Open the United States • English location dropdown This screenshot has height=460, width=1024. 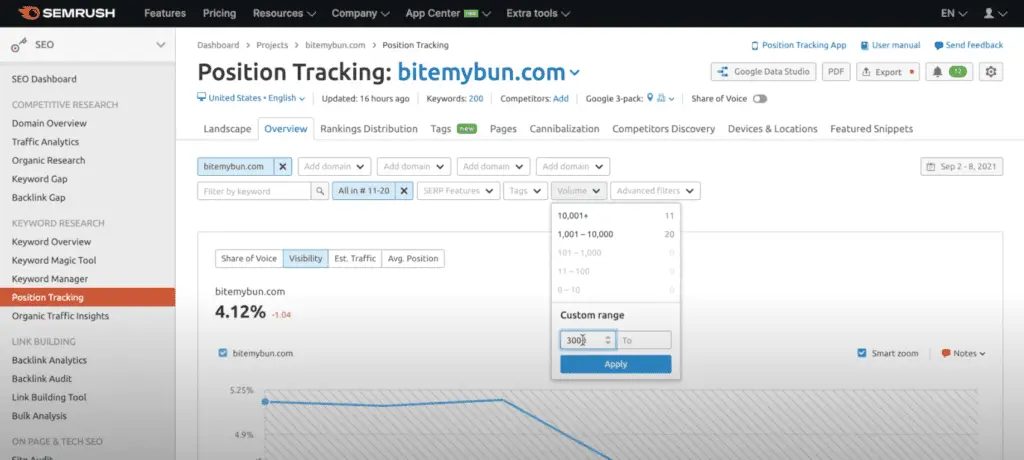251,99
